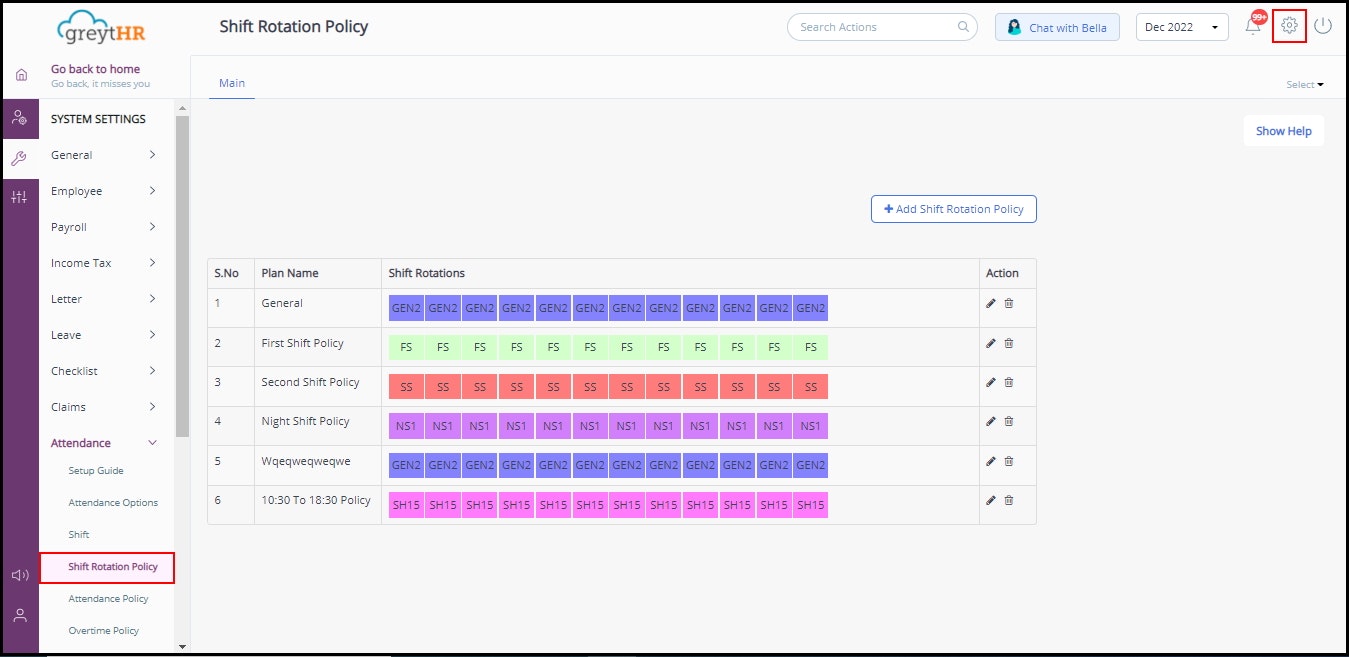Edit the General shift rotation plan

991,303
